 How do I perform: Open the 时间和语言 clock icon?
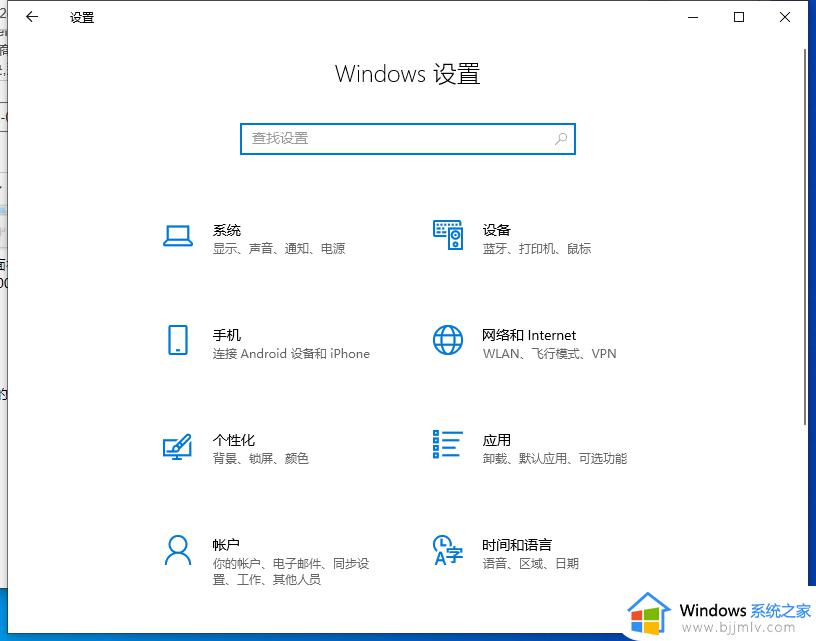pos(448,550)
